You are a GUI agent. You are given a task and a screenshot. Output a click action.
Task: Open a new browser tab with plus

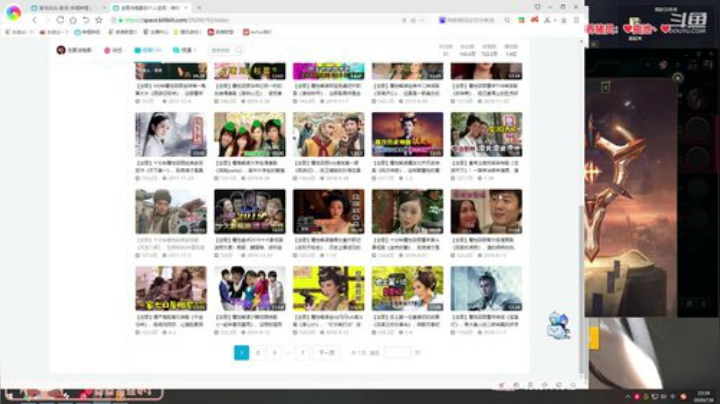(x=199, y=8)
